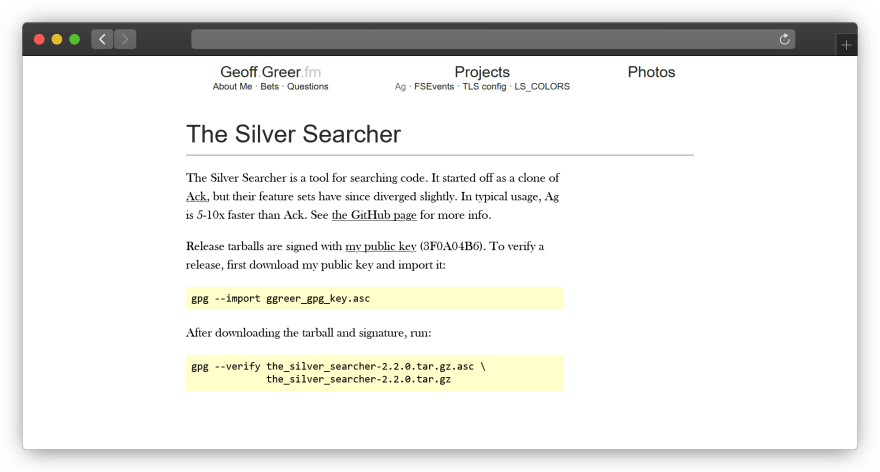Image resolution: width=880 pixels, height=472 pixels.
Task: Click the yellow minimize window button
Action: pyautogui.click(x=57, y=39)
